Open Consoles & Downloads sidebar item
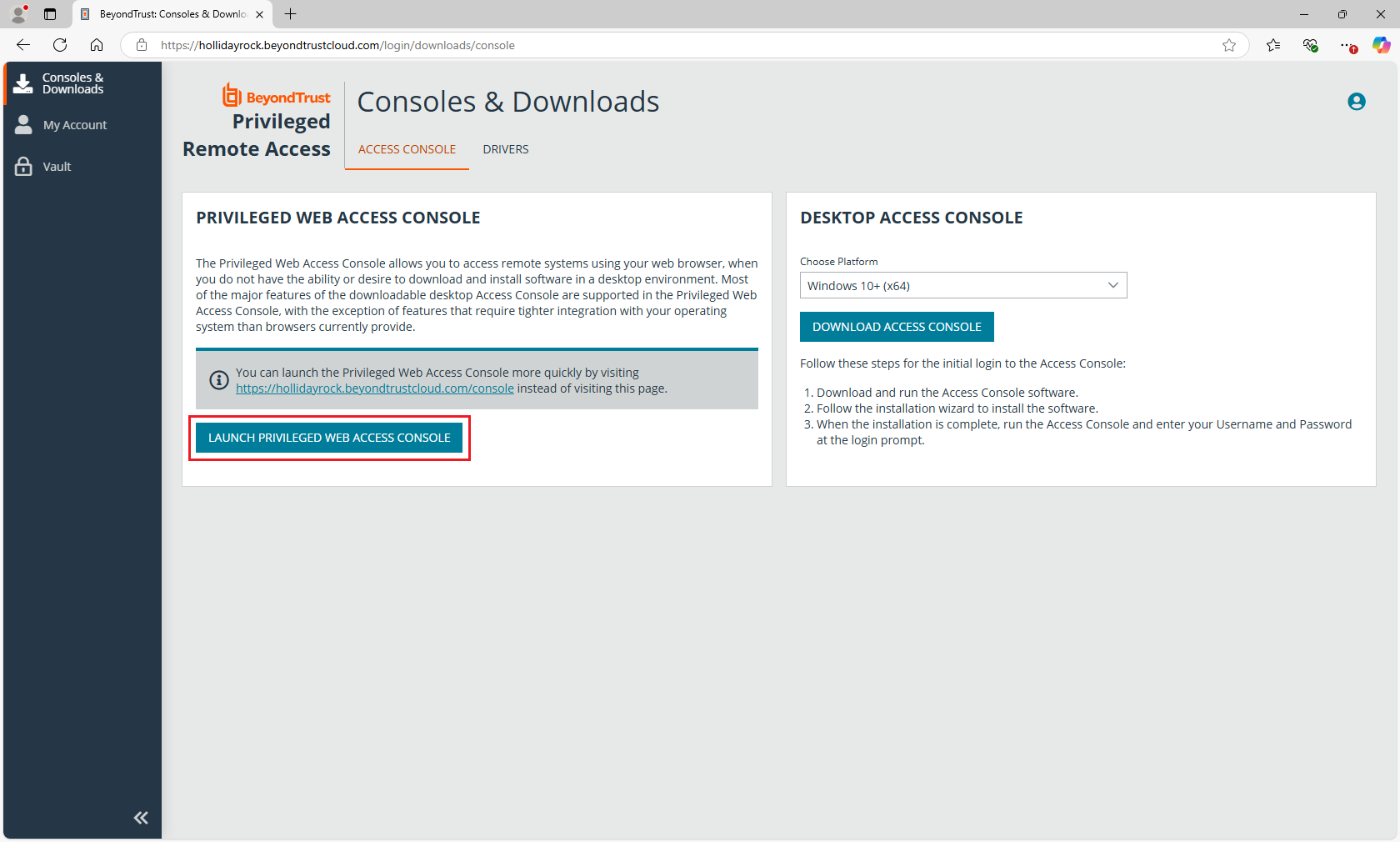 pyautogui.click(x=82, y=83)
